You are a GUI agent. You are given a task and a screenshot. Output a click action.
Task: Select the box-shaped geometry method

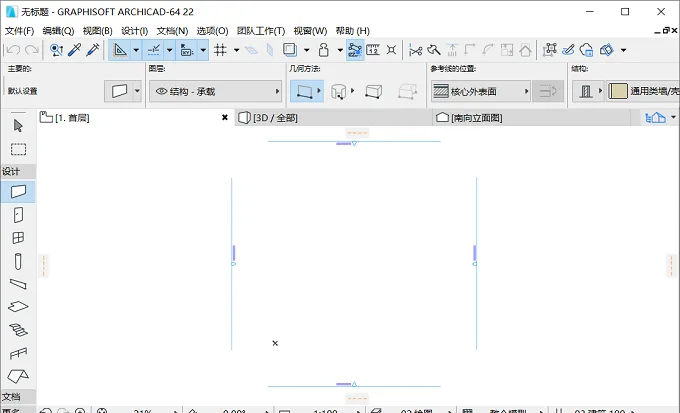[373, 92]
